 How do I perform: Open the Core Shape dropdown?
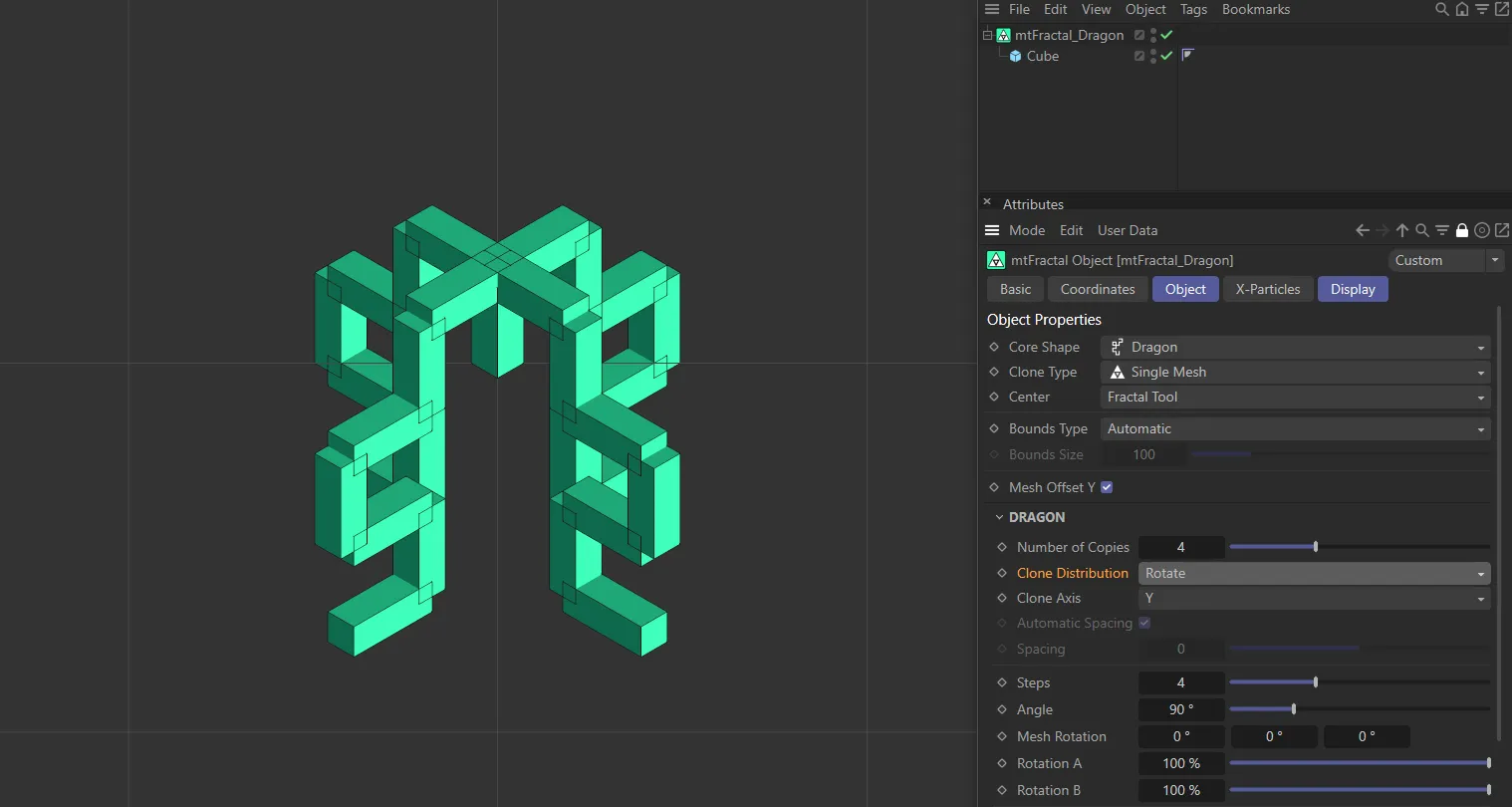[1295, 347]
